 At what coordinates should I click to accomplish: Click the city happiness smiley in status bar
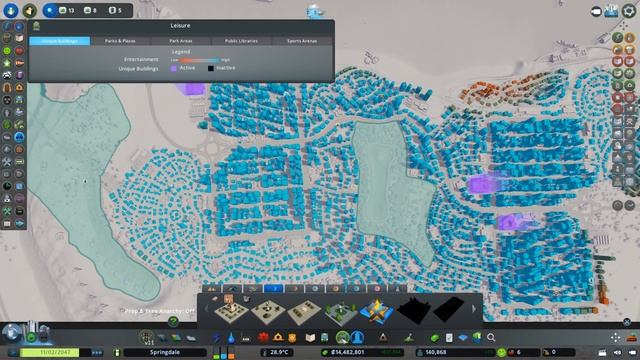pos(501,352)
